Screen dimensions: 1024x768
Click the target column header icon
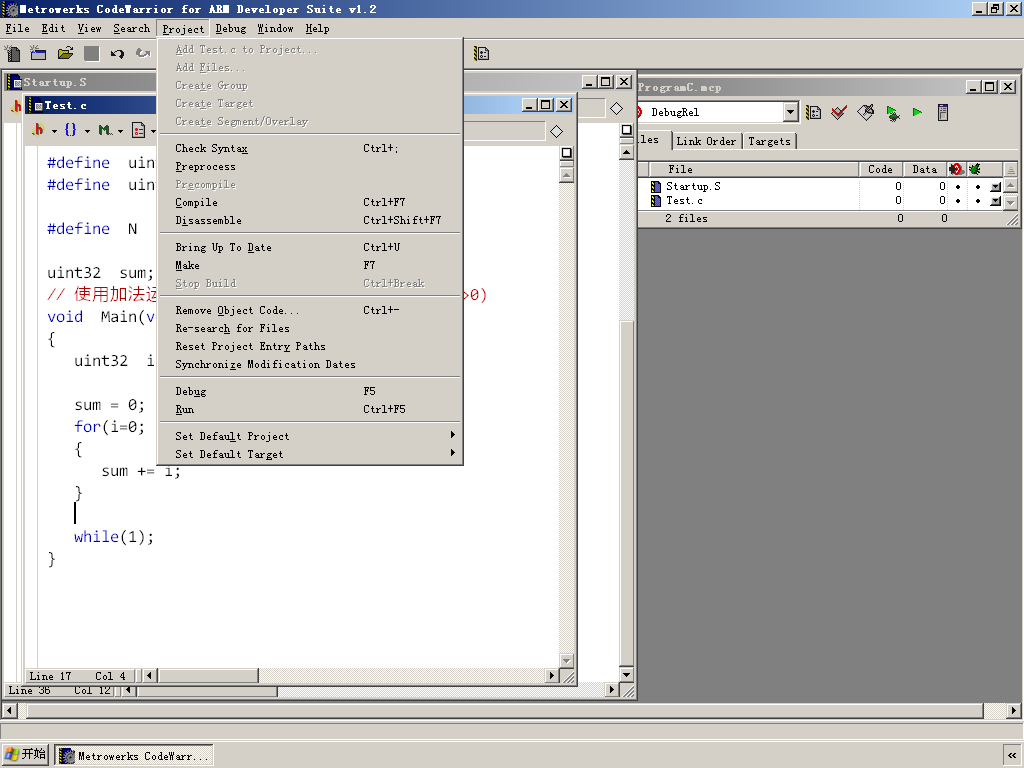(956, 169)
